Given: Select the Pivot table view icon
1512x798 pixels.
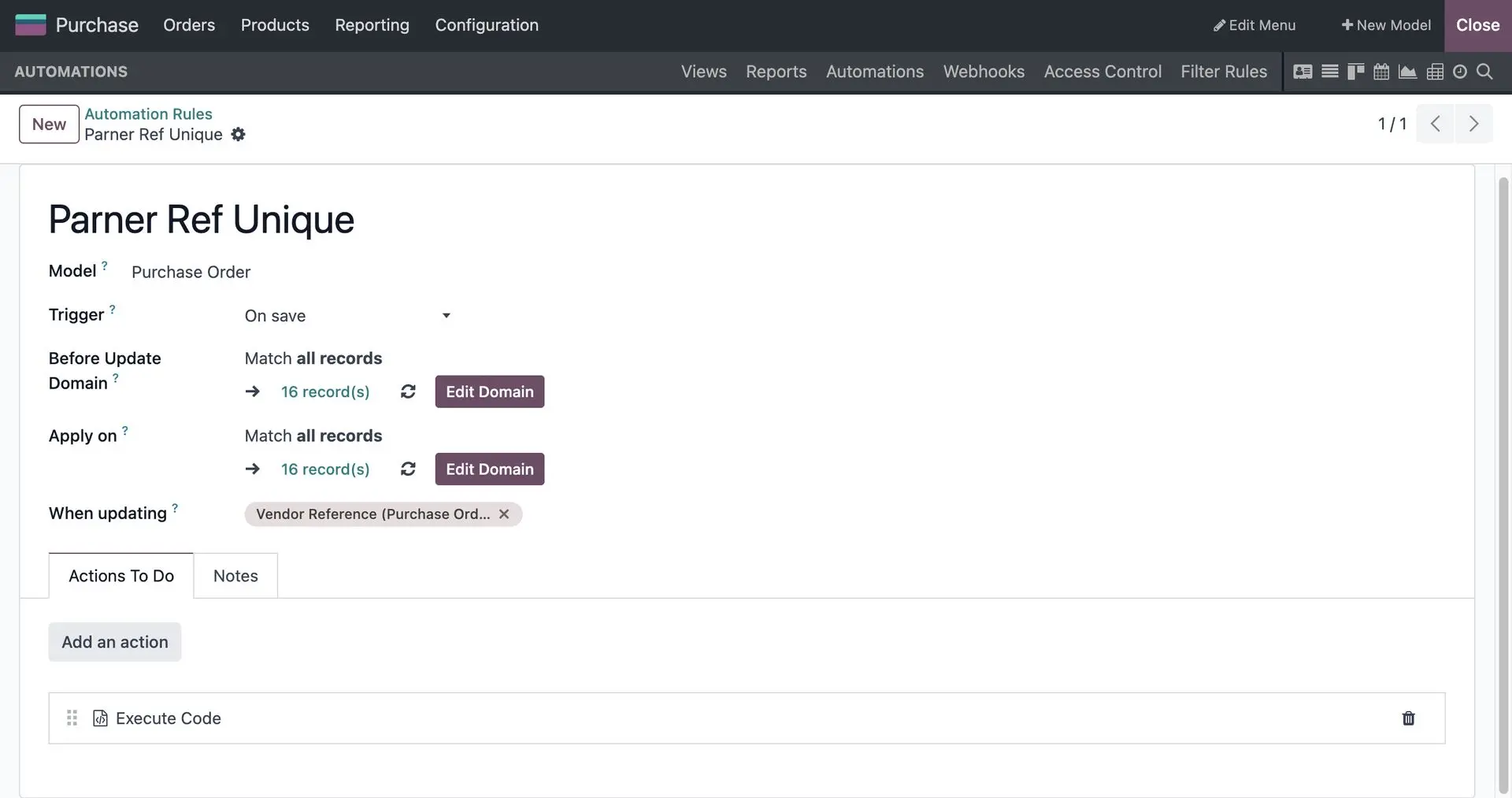Looking at the screenshot, I should click(x=1435, y=72).
